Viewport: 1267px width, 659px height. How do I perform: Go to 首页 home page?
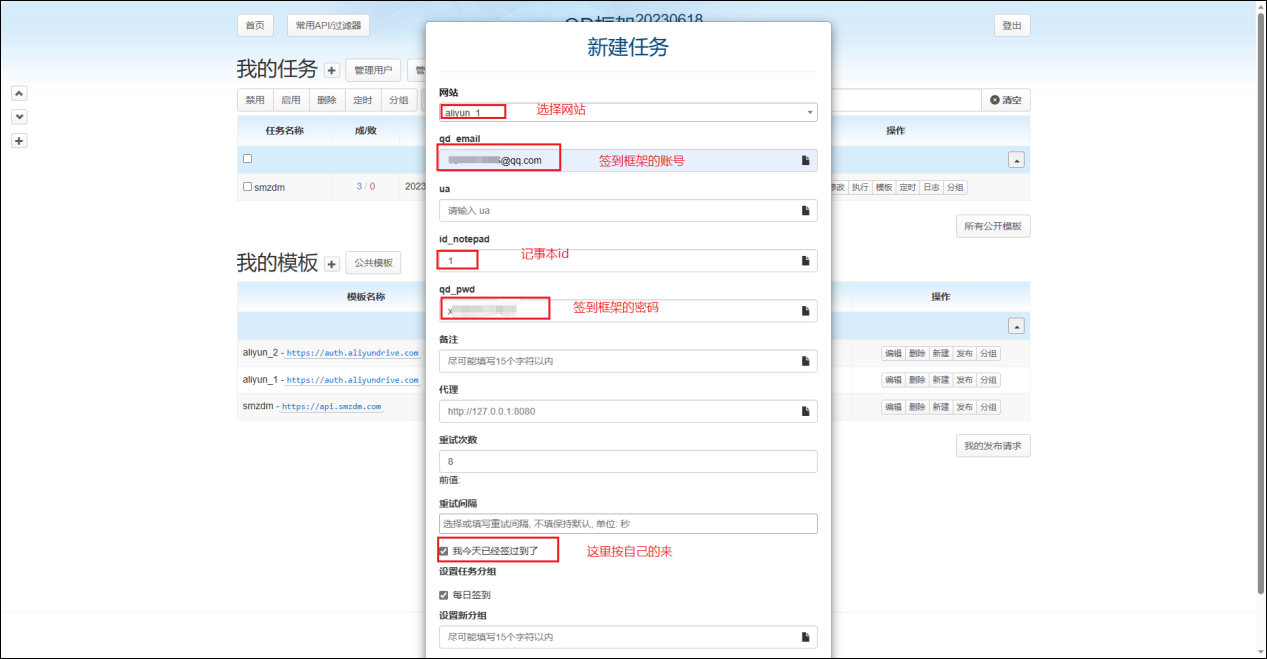tap(255, 26)
